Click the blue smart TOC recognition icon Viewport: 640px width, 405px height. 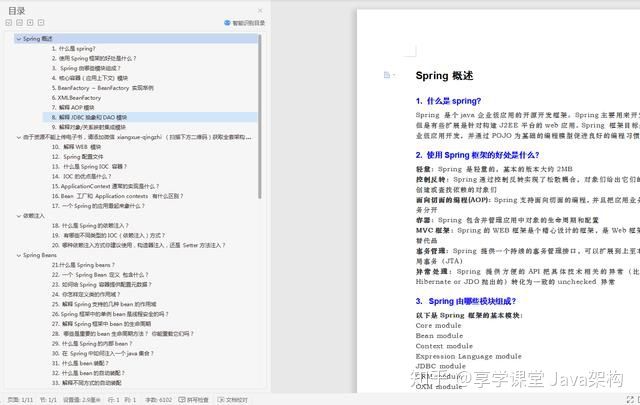click(x=227, y=23)
